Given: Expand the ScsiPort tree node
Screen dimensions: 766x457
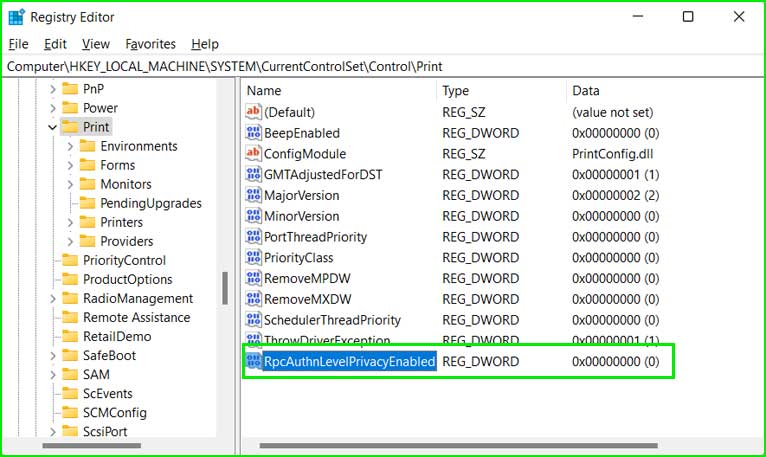Looking at the screenshot, I should click(53, 432).
